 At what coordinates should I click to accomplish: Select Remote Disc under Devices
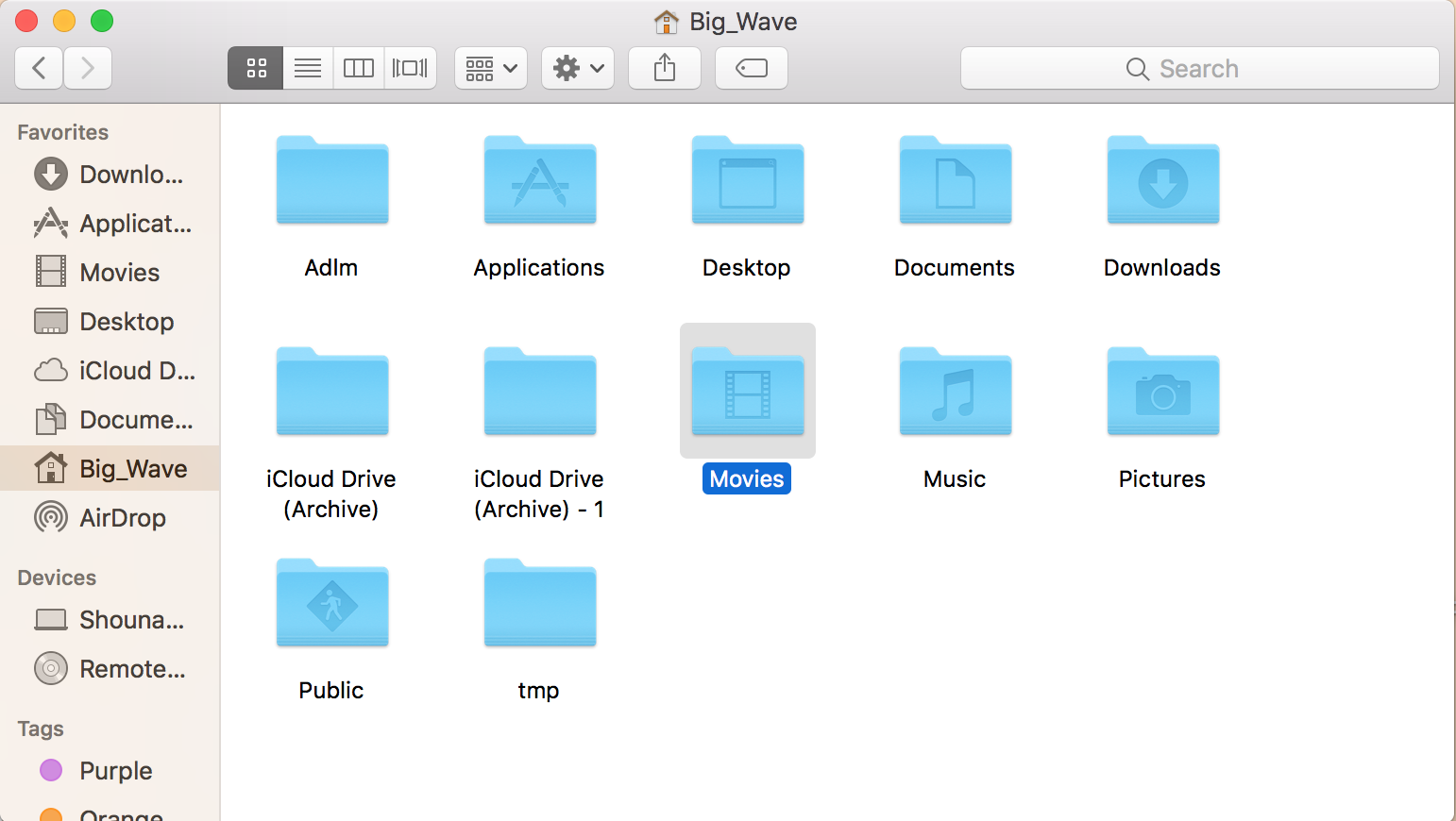110,669
